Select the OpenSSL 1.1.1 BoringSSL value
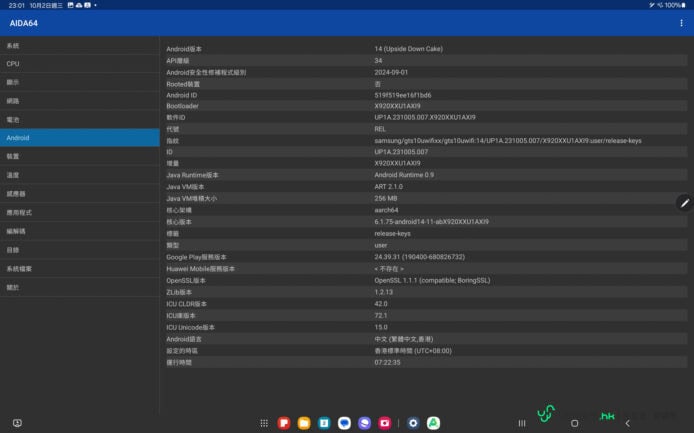The image size is (694, 433). tap(432, 280)
